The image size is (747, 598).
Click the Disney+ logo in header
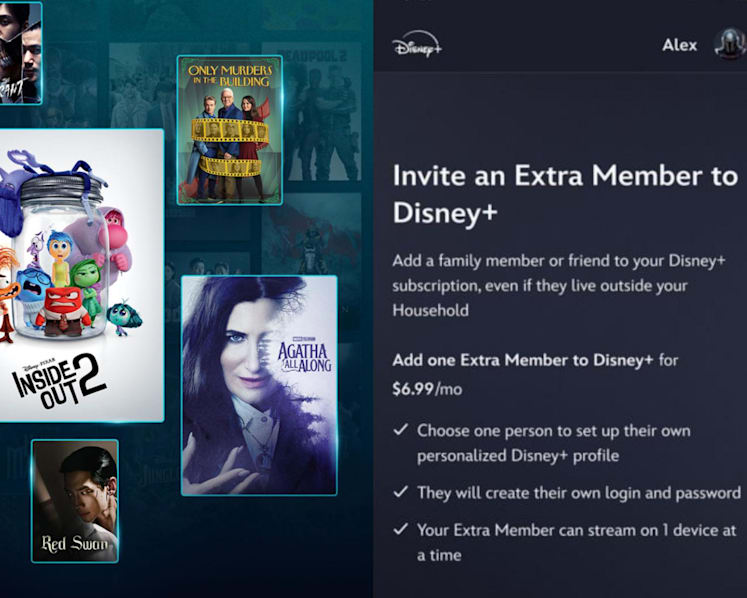(x=417, y=44)
